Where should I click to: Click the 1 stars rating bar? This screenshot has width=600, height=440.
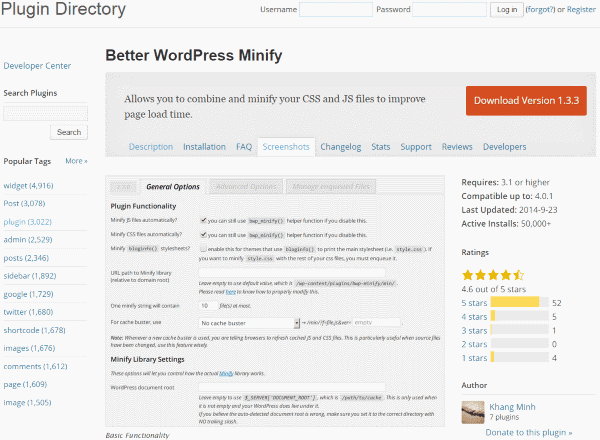[x=520, y=357]
